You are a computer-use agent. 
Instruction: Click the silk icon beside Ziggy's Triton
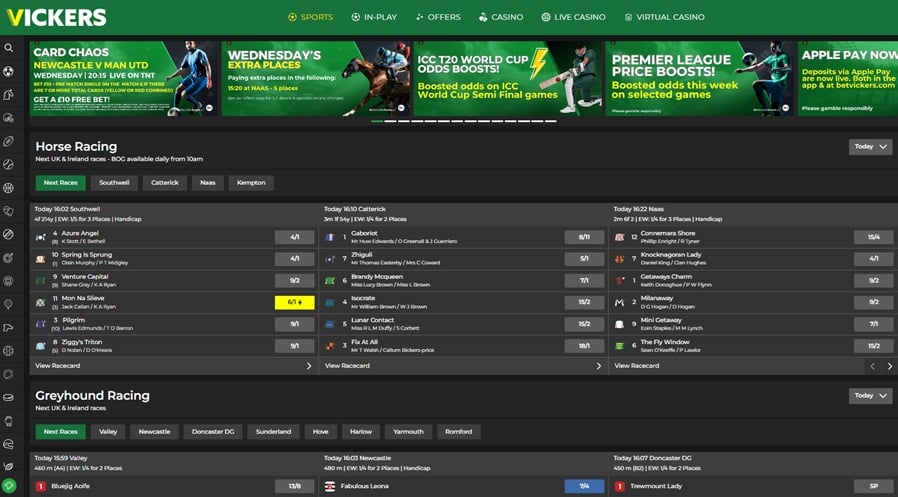coord(41,346)
